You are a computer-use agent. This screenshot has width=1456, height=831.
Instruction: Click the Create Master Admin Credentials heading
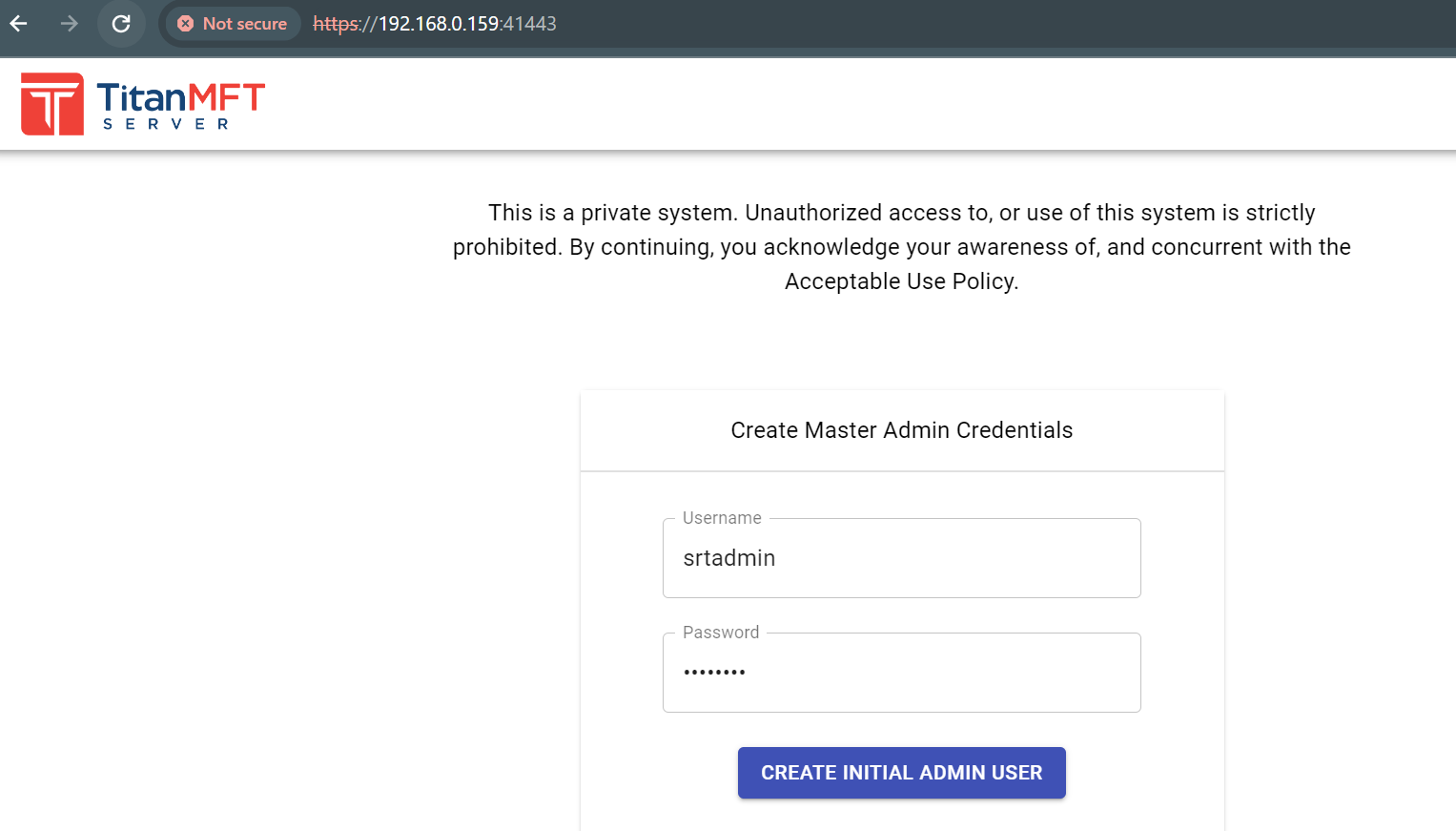(901, 430)
